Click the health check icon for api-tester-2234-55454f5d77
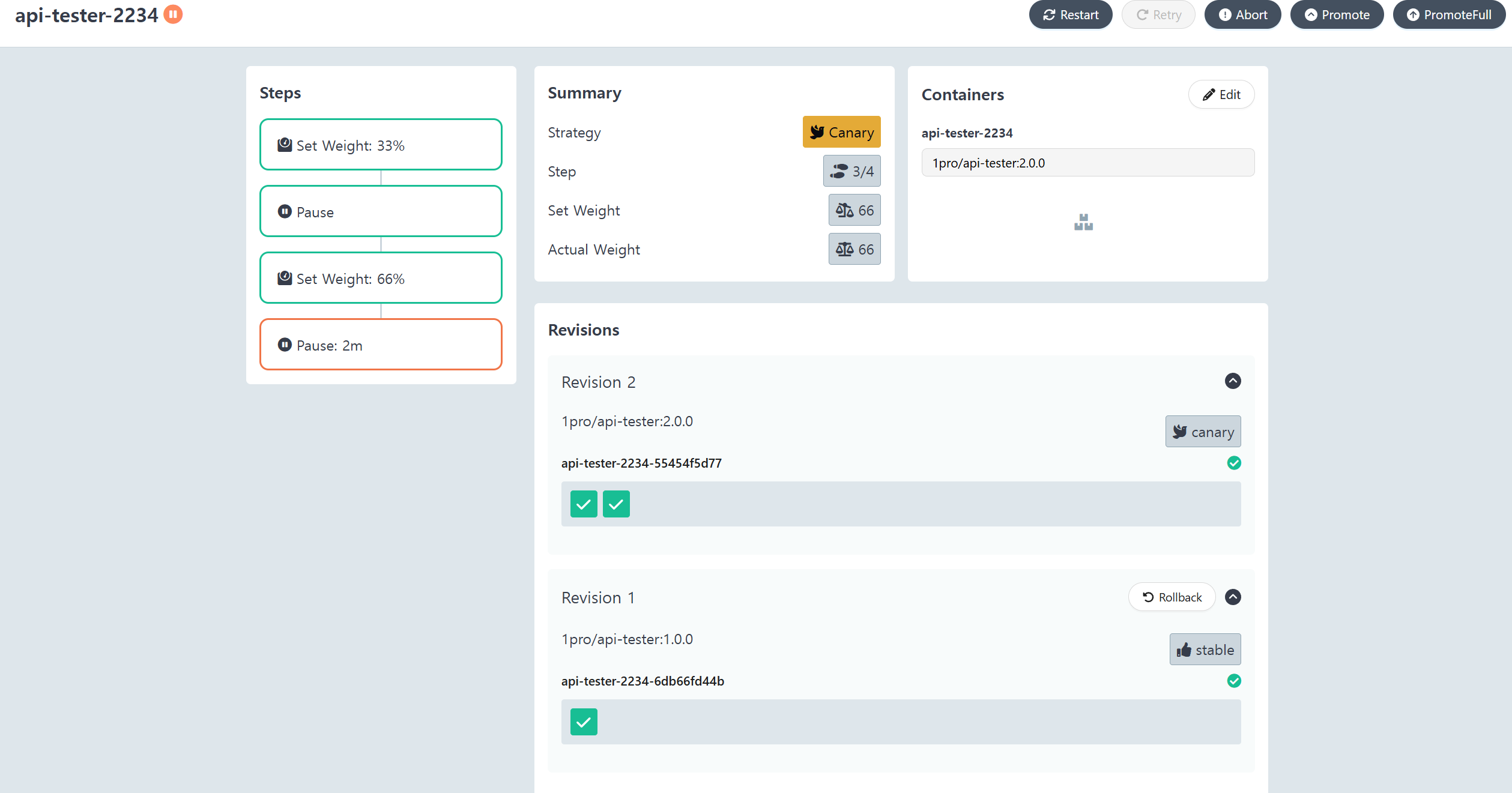Screen dimensions: 1512x793 click(x=1234, y=463)
